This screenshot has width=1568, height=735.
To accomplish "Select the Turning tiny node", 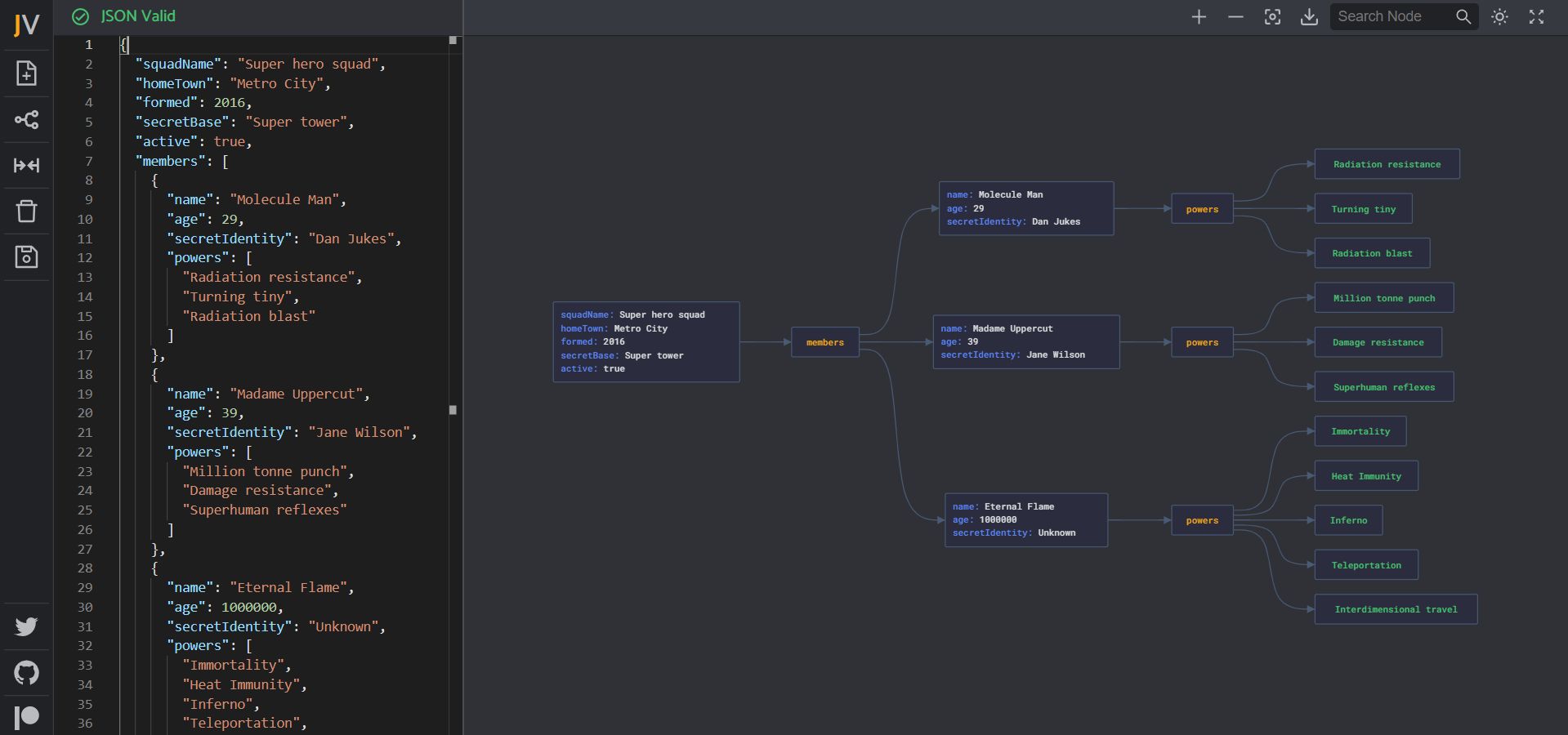I will coord(1363,209).
